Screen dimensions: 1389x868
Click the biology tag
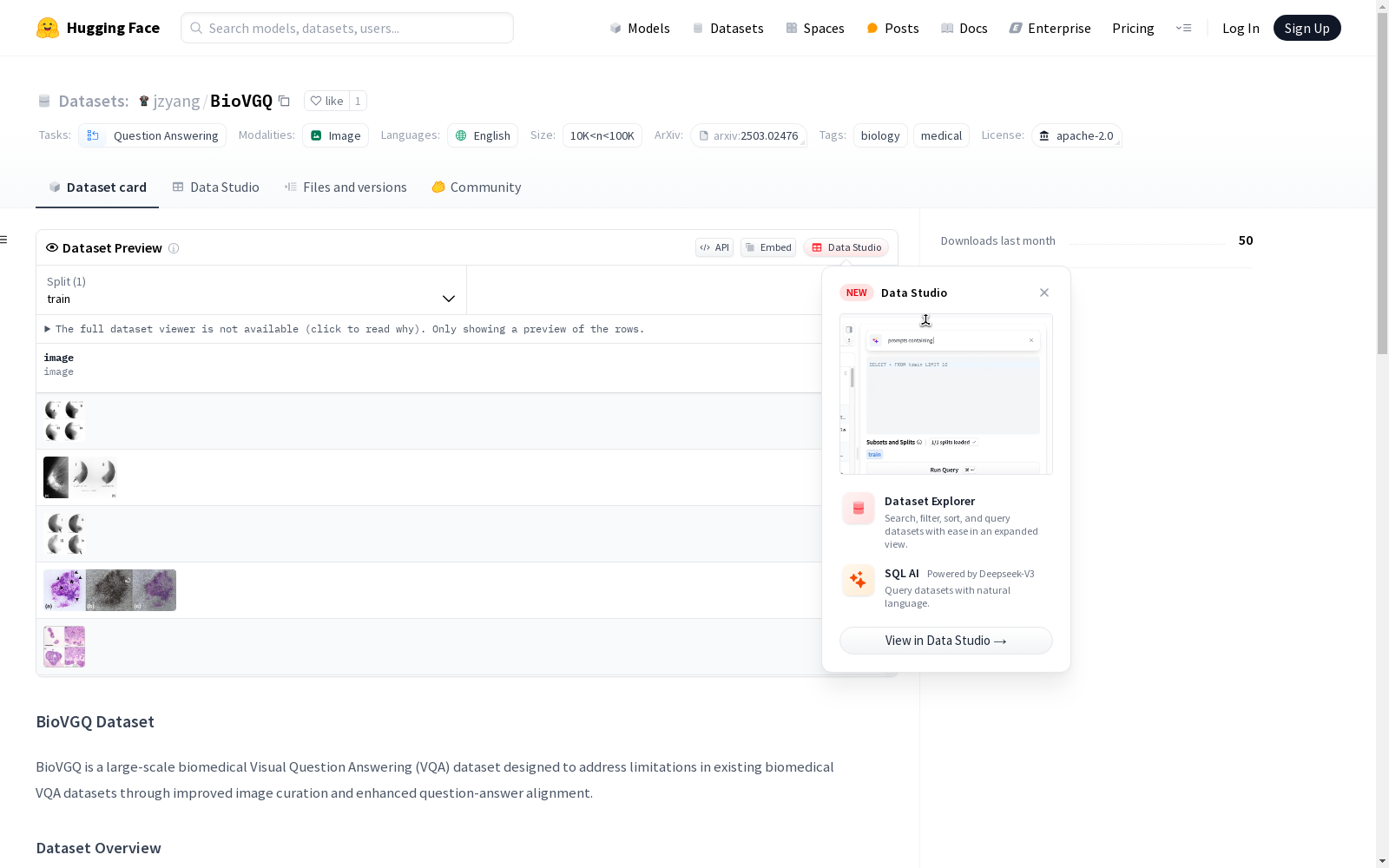click(880, 135)
